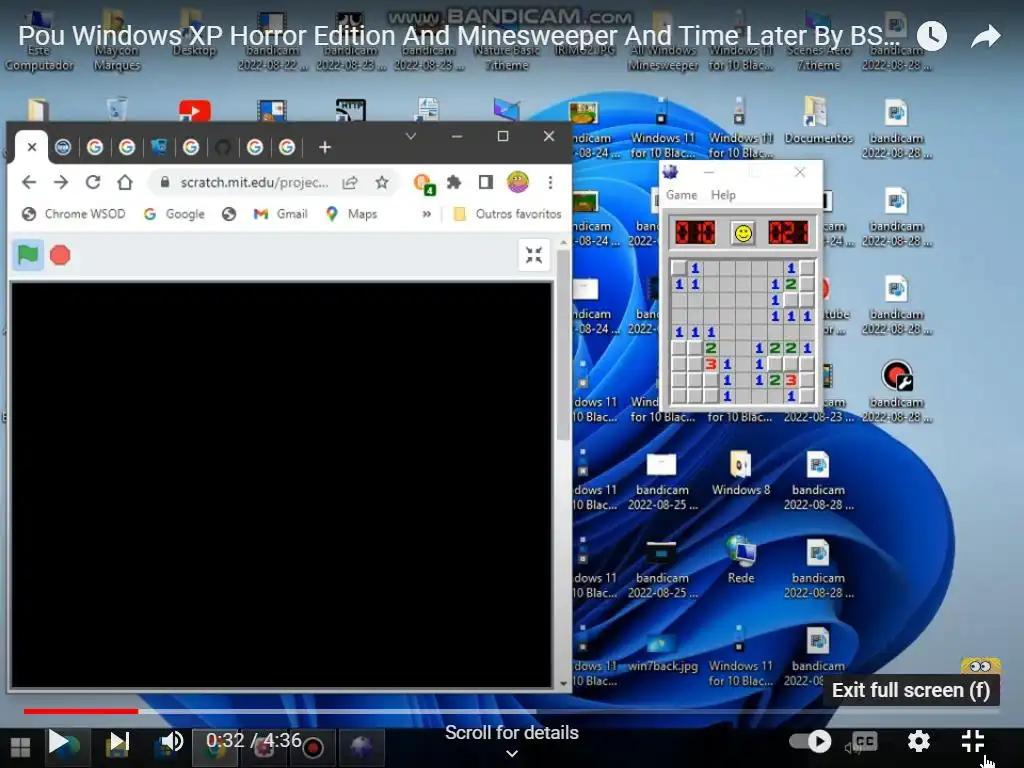Screen dimensions: 1024x768
Task: Open Recycle Bin desktop icon
Action: pyautogui.click(x=117, y=108)
